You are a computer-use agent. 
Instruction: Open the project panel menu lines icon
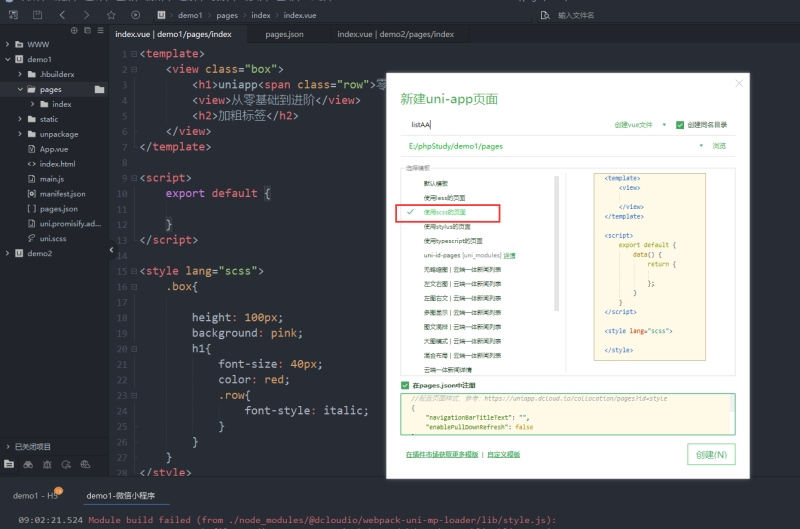click(101, 31)
